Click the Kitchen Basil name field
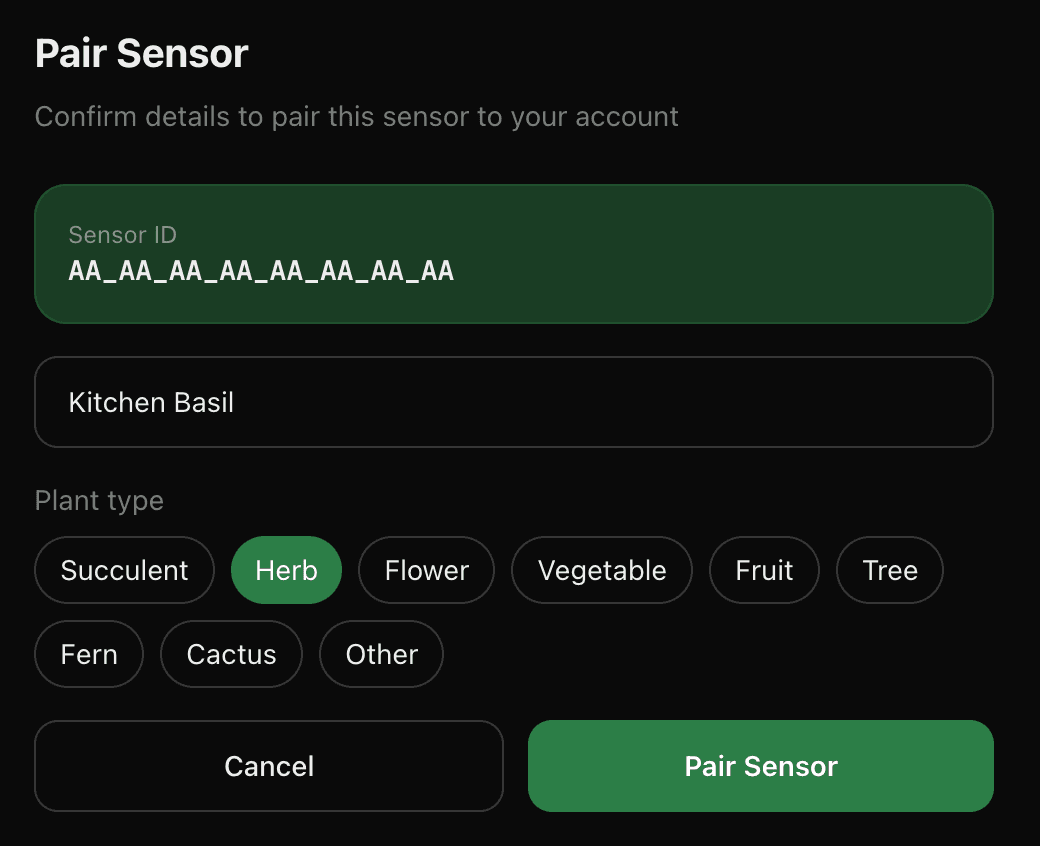1040x846 pixels. (514, 402)
